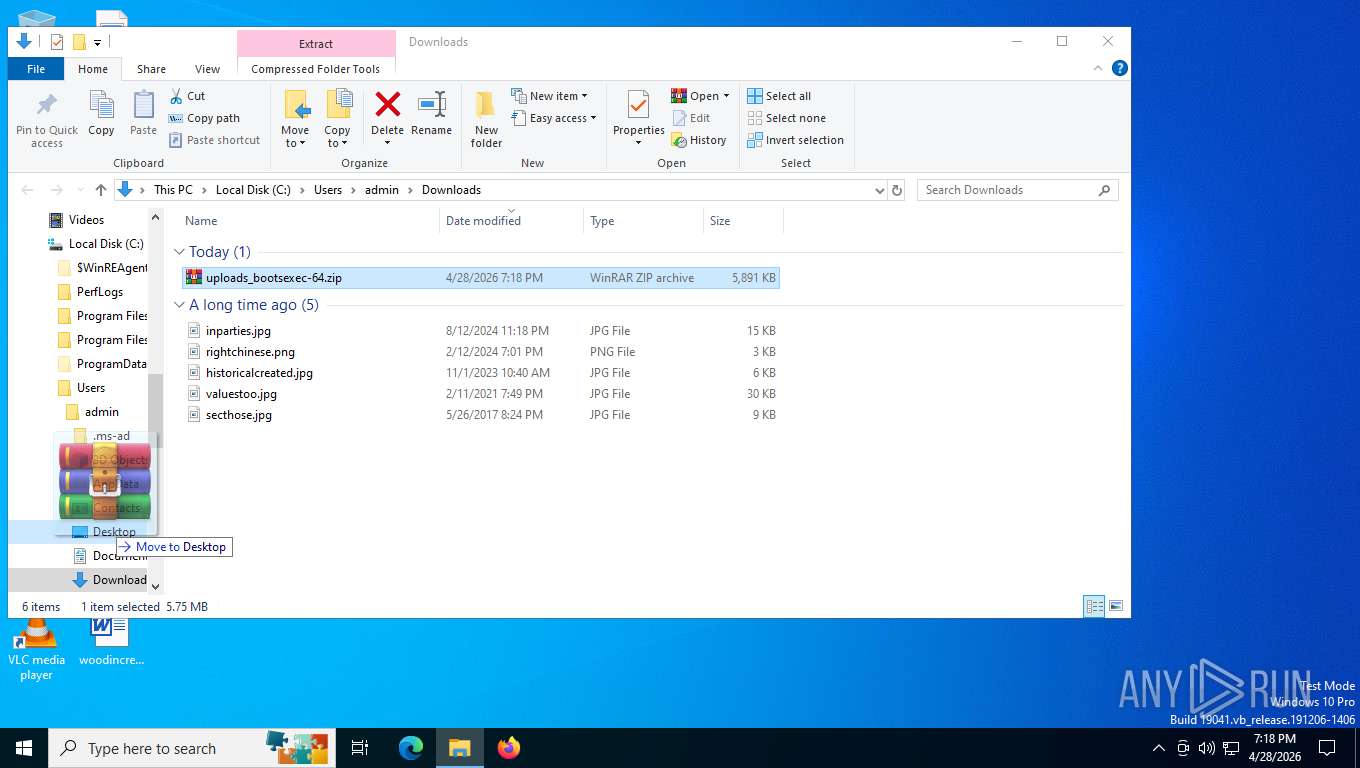Switch to the Home ribbon tab

(x=93, y=69)
